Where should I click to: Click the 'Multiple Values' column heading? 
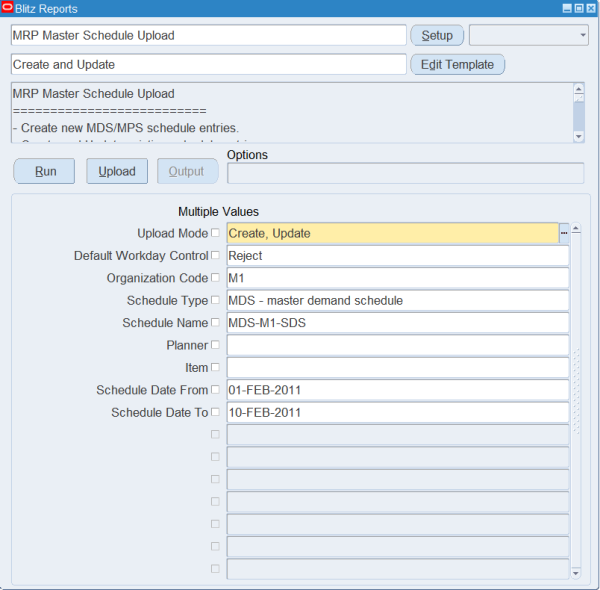pos(218,212)
